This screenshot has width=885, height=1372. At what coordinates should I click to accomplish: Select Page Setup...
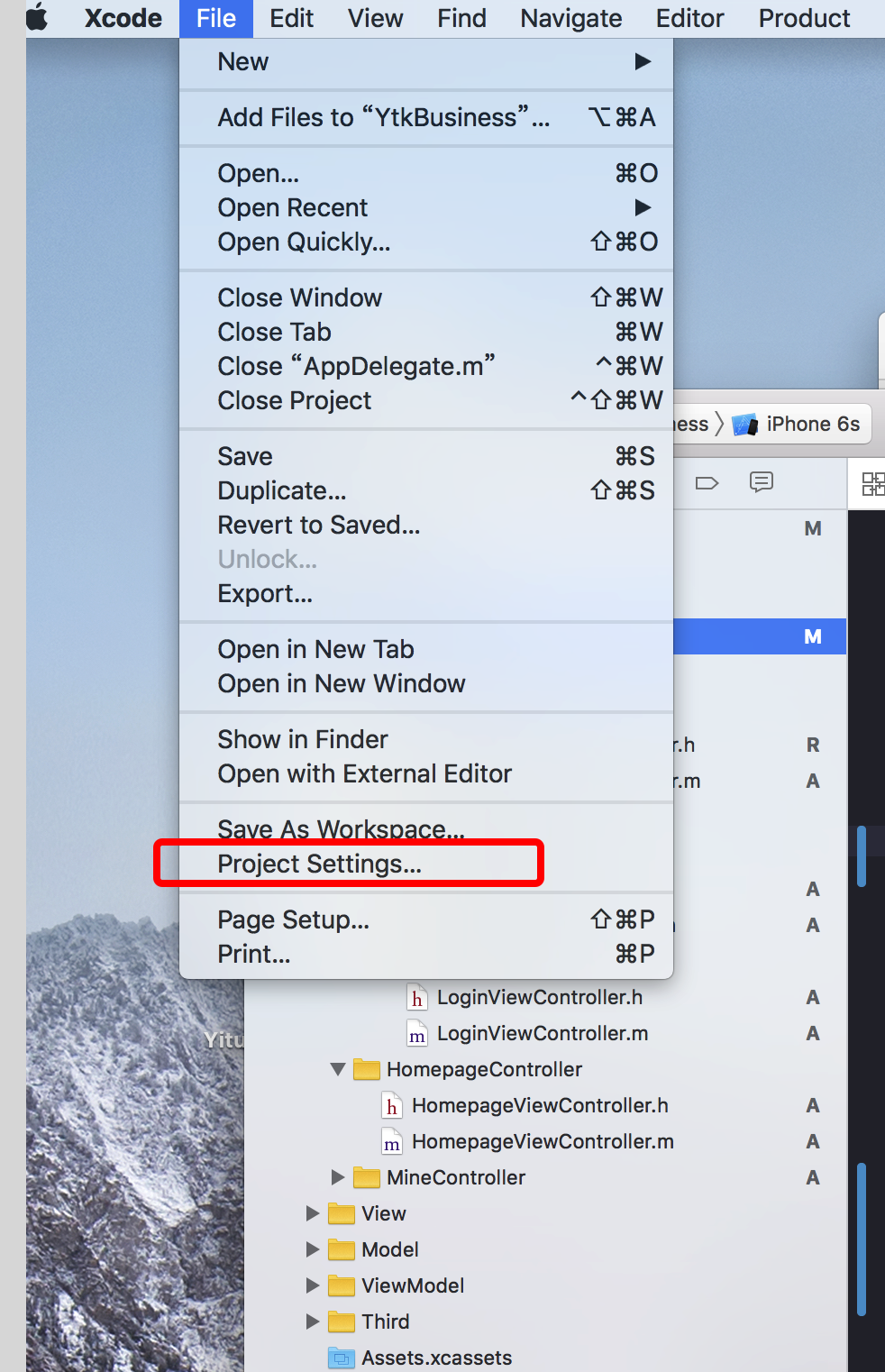coord(426,919)
